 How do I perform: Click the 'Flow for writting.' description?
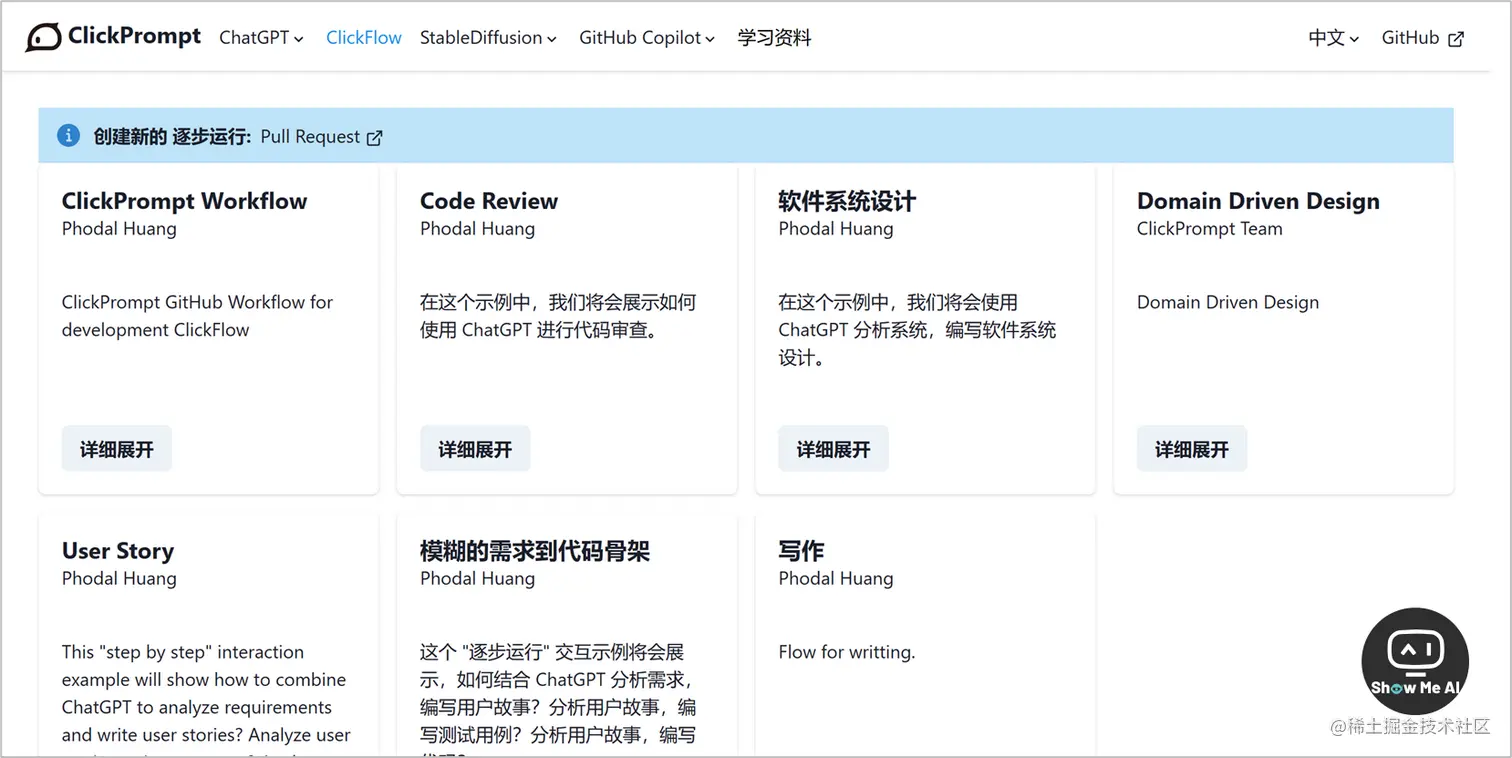click(x=847, y=653)
